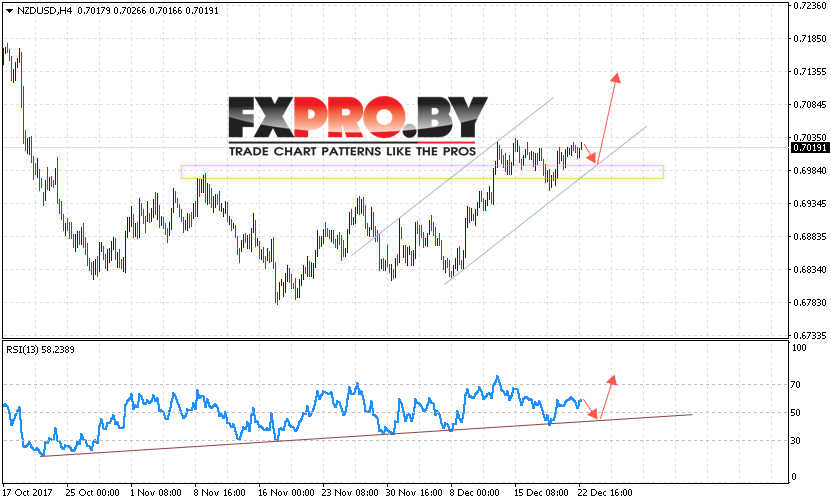Select price axis label 0.71355
The width and height of the screenshot is (831, 504).
click(810, 72)
